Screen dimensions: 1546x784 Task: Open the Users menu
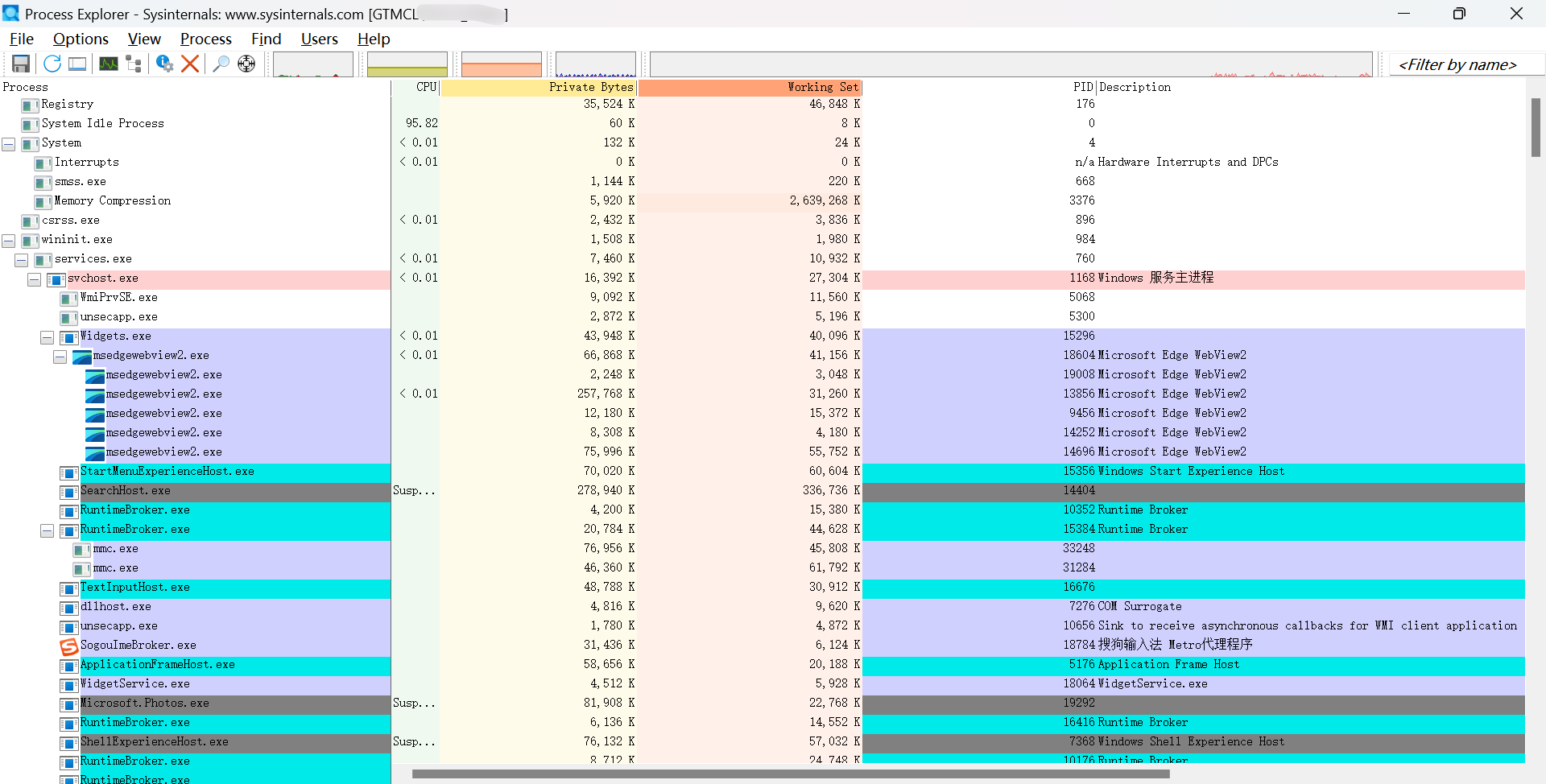click(x=320, y=39)
